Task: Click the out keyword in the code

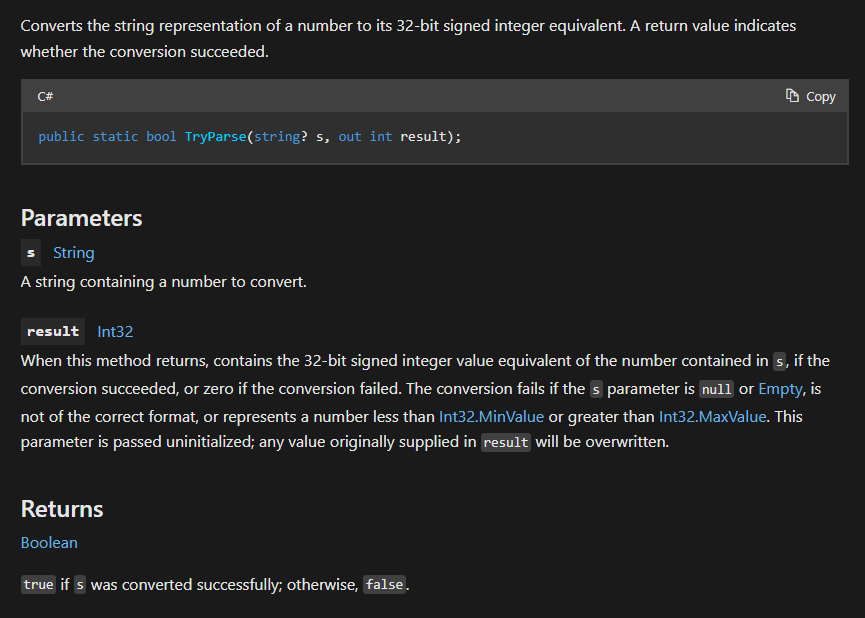Action: (x=350, y=137)
